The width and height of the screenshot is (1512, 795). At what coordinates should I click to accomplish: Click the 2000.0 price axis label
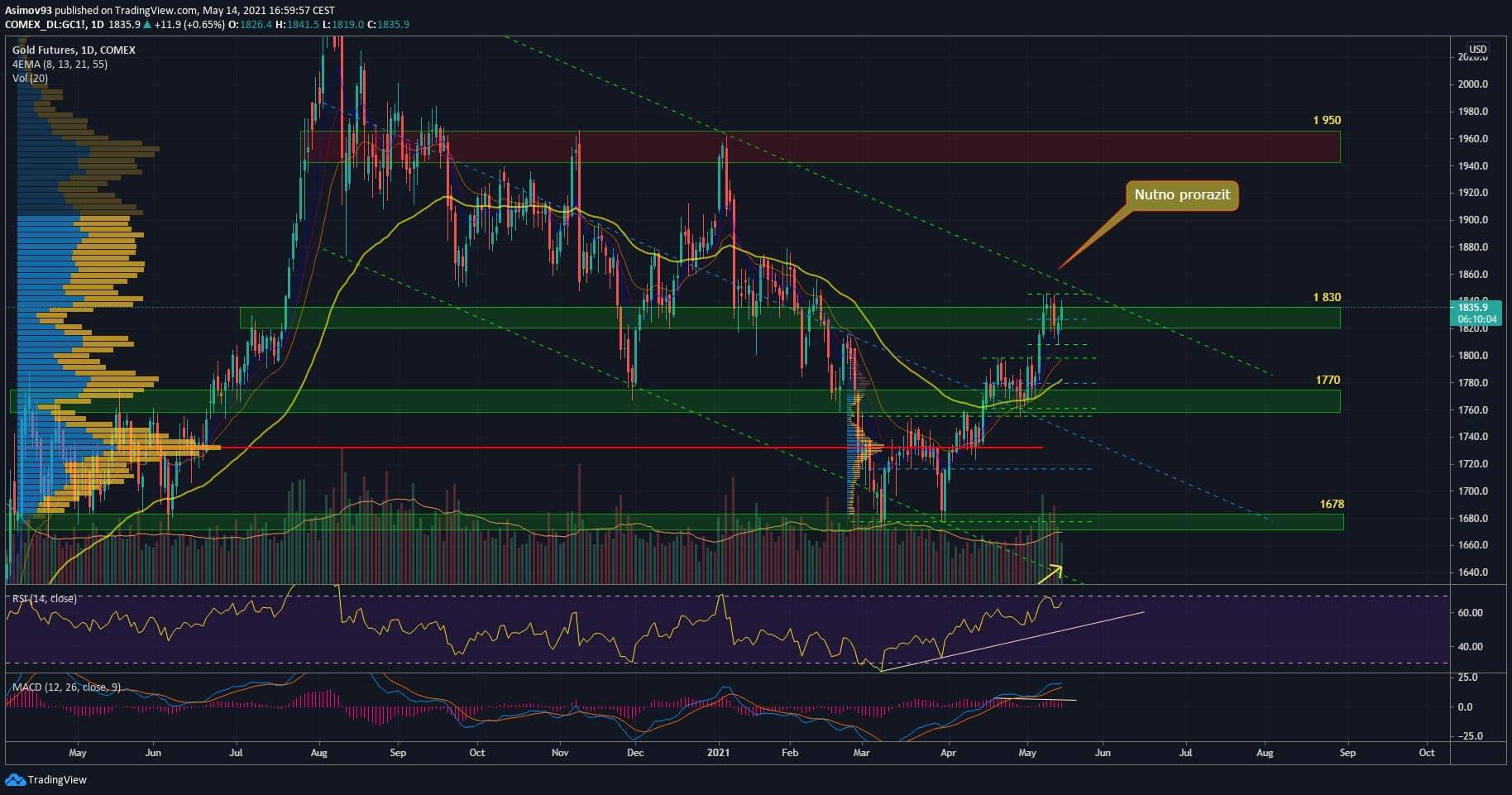[1472, 84]
